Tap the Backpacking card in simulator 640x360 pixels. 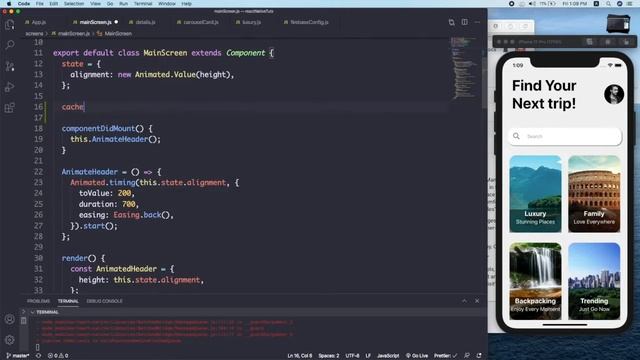(x=535, y=281)
